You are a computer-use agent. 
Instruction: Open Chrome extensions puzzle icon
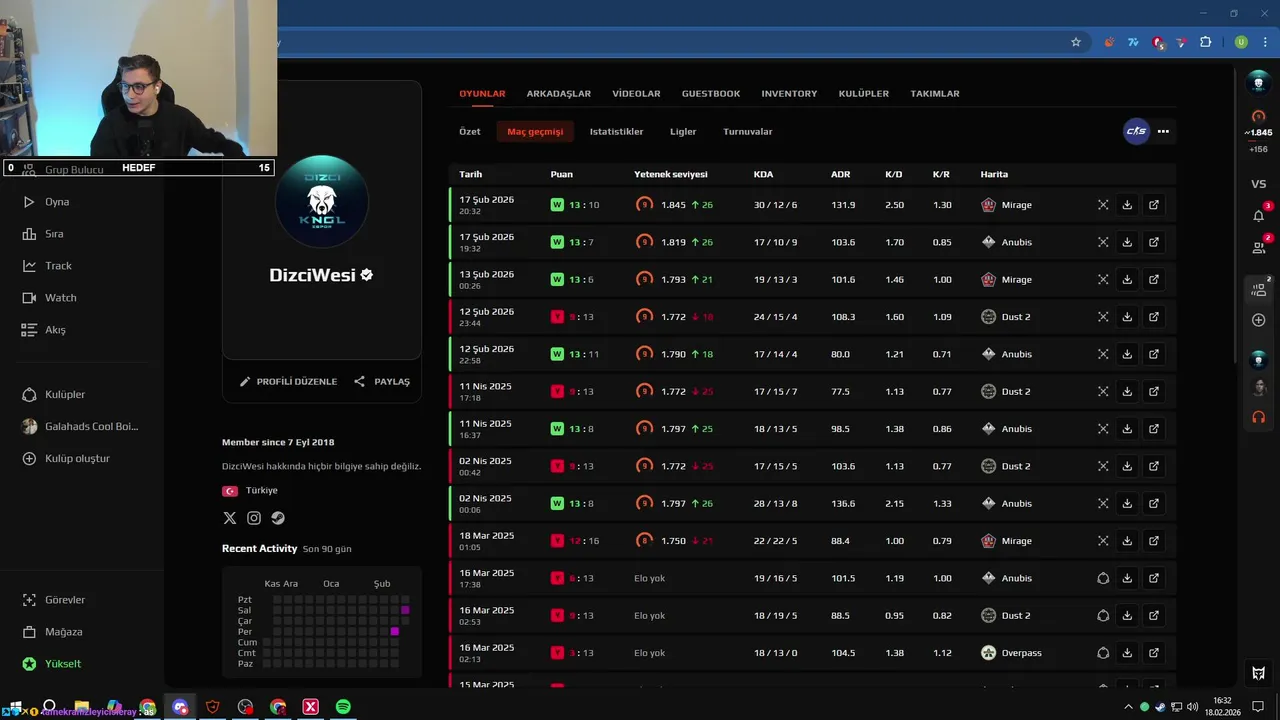tap(1205, 42)
